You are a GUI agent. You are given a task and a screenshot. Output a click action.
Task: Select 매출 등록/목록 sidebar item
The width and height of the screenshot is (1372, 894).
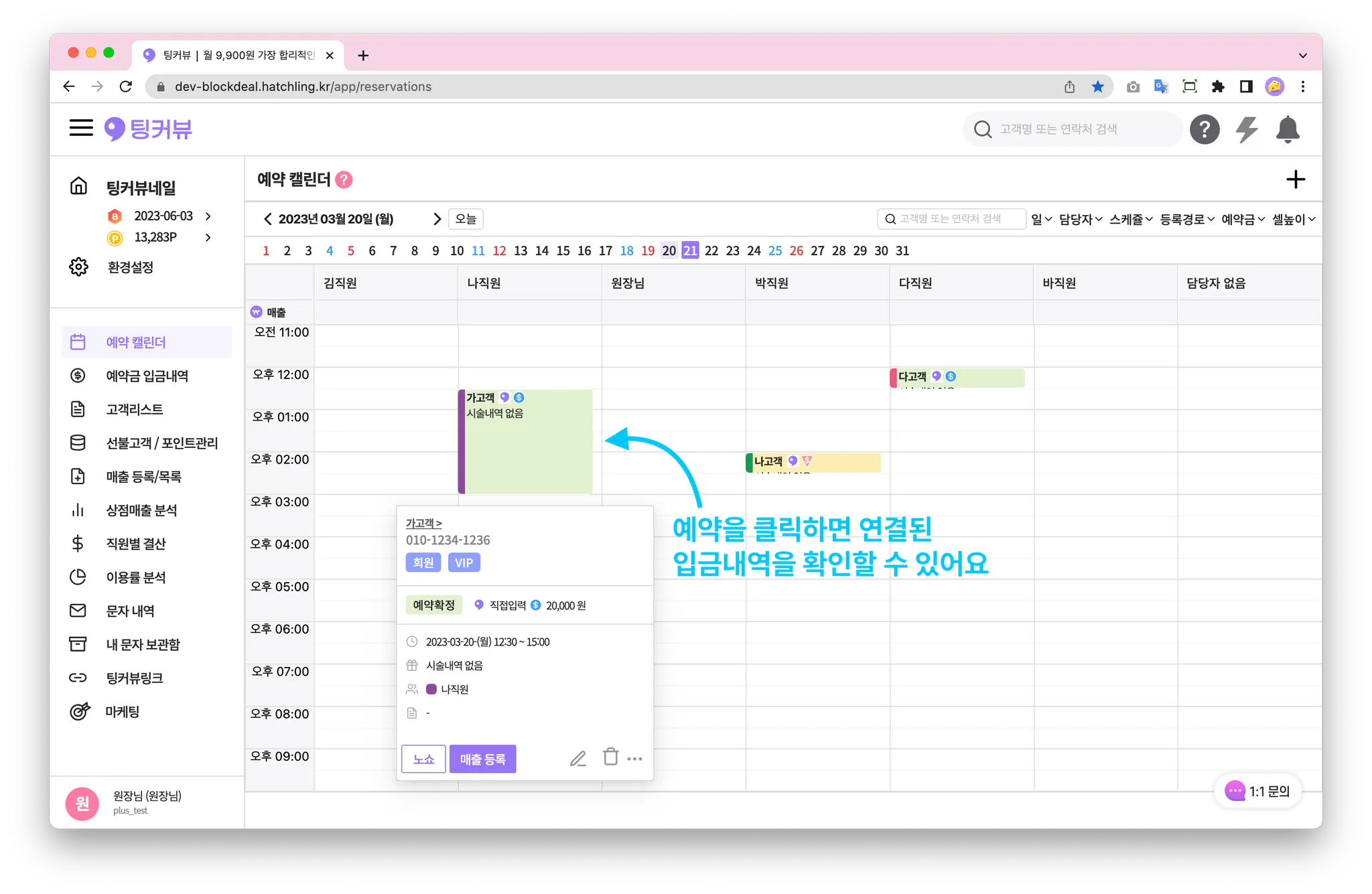point(143,476)
